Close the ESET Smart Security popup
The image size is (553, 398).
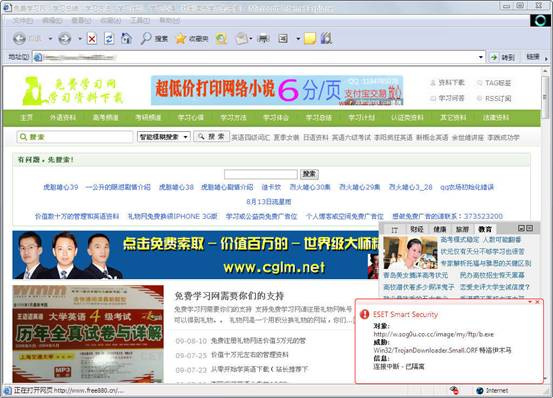537,302
